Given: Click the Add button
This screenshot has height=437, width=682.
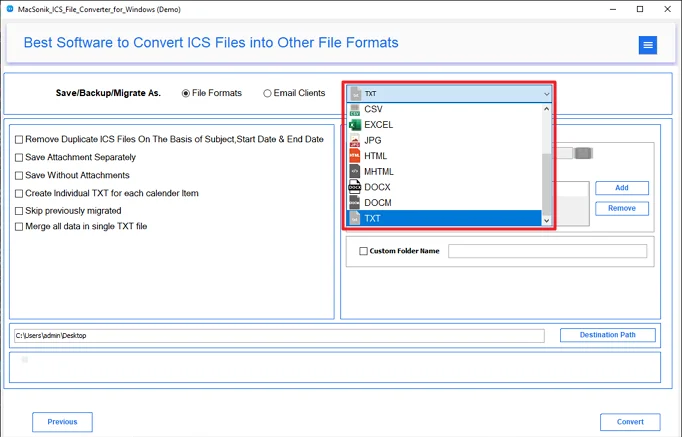Looking at the screenshot, I should tap(622, 188).
